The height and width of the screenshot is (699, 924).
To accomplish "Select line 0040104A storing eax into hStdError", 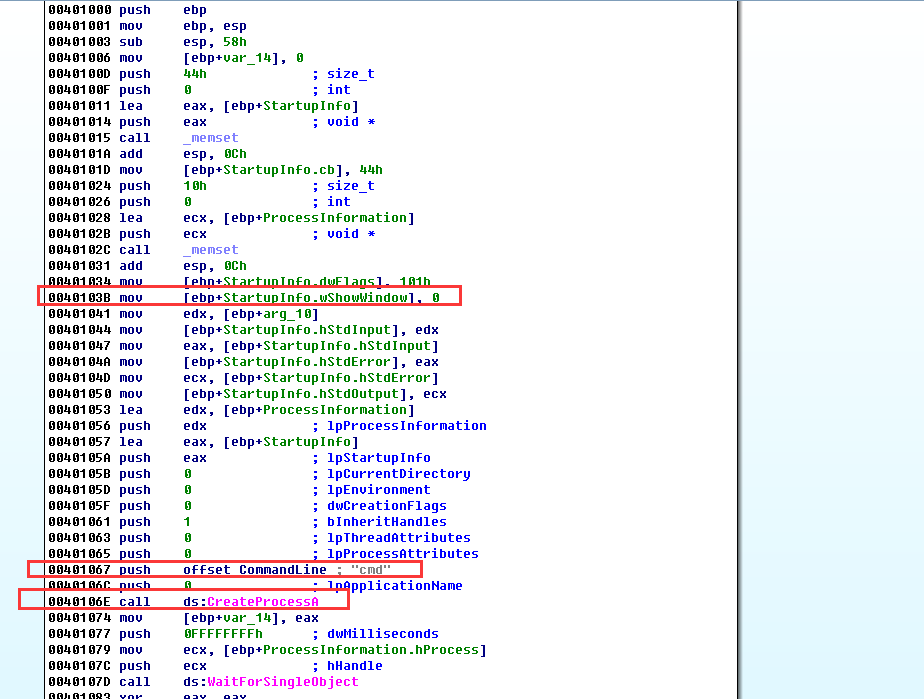I will tap(243, 361).
